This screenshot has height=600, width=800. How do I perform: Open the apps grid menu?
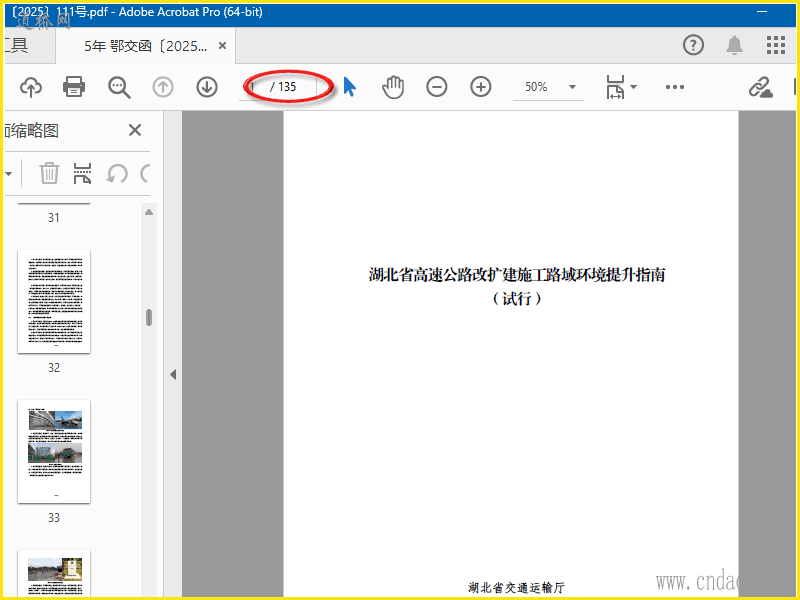(776, 45)
